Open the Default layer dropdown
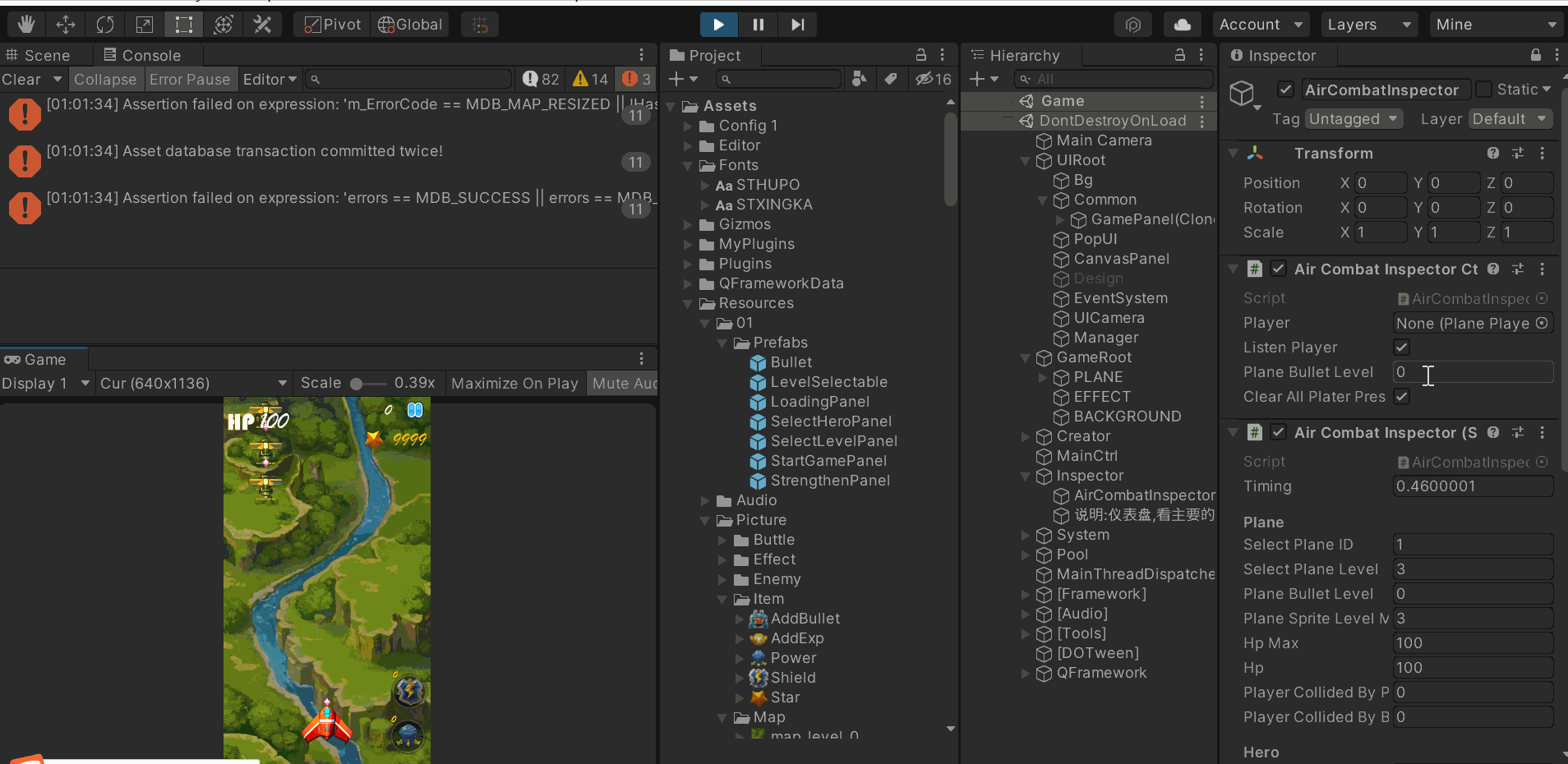1568x764 pixels. click(1510, 119)
